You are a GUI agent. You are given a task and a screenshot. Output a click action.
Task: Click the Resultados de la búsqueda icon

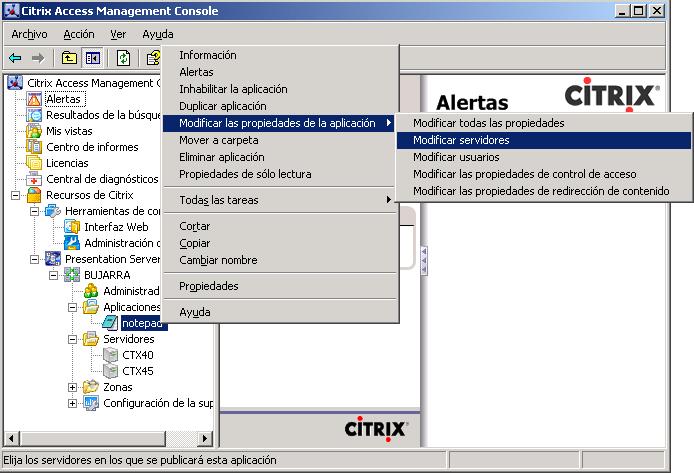coord(34,115)
